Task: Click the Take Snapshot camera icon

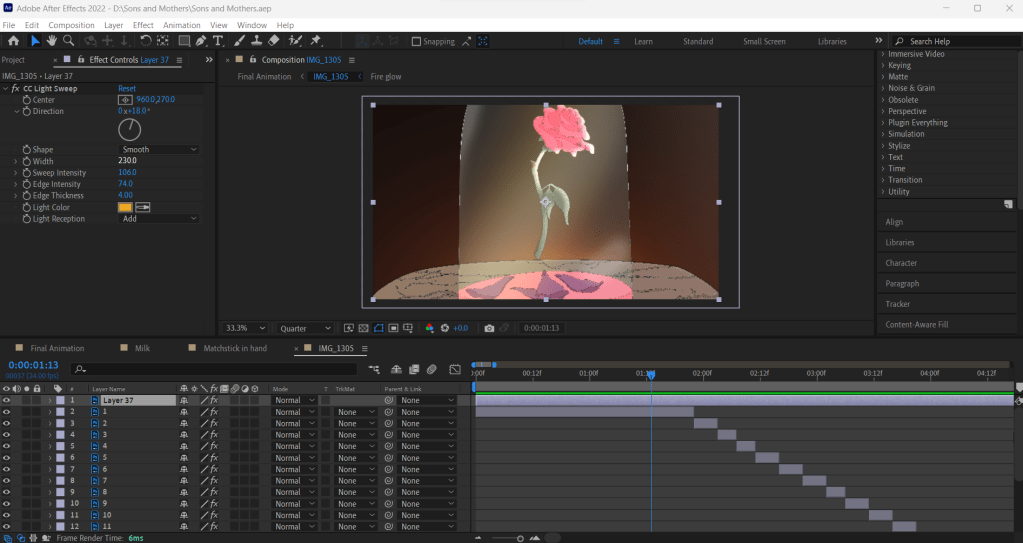Action: [489, 328]
